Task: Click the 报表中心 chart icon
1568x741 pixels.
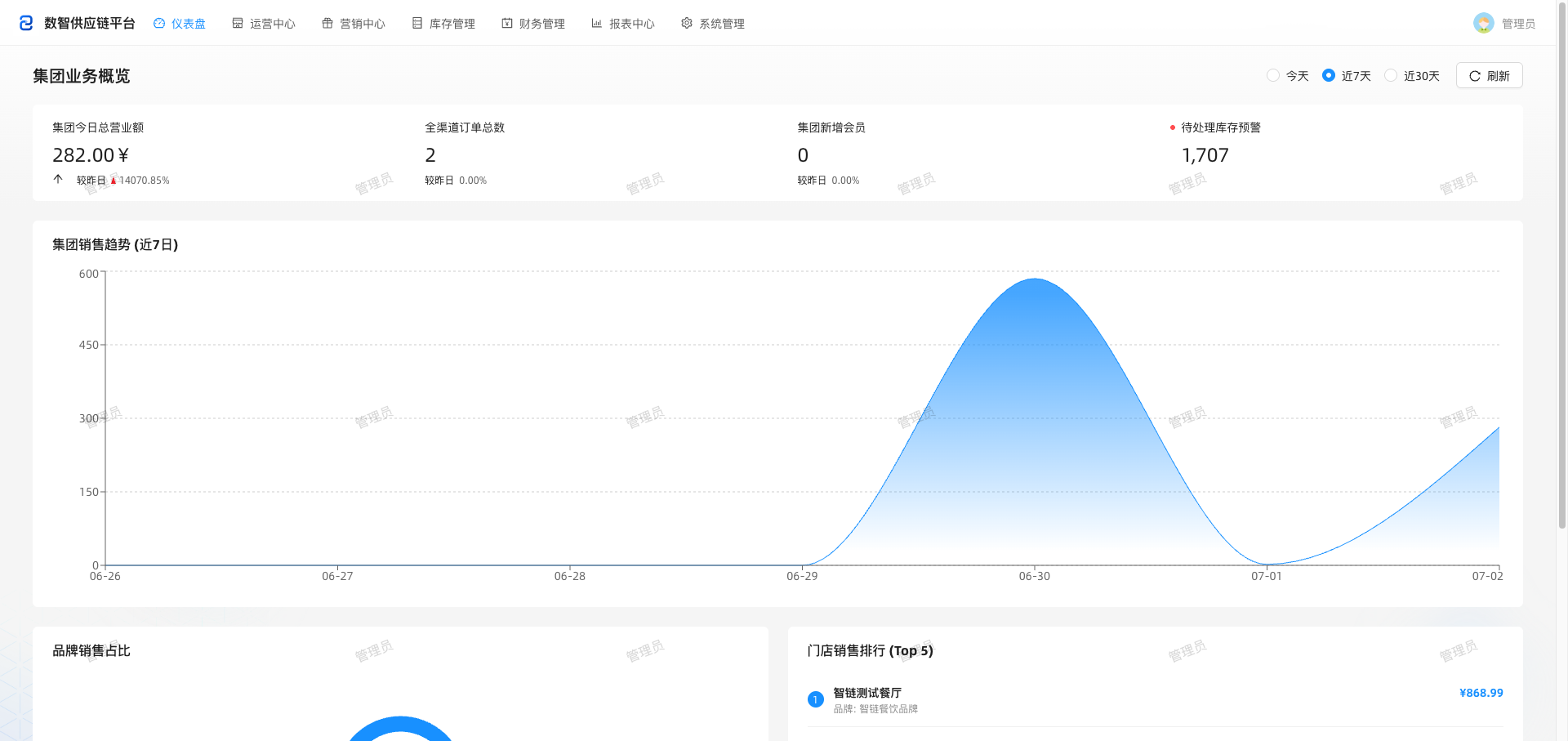Action: [x=597, y=24]
